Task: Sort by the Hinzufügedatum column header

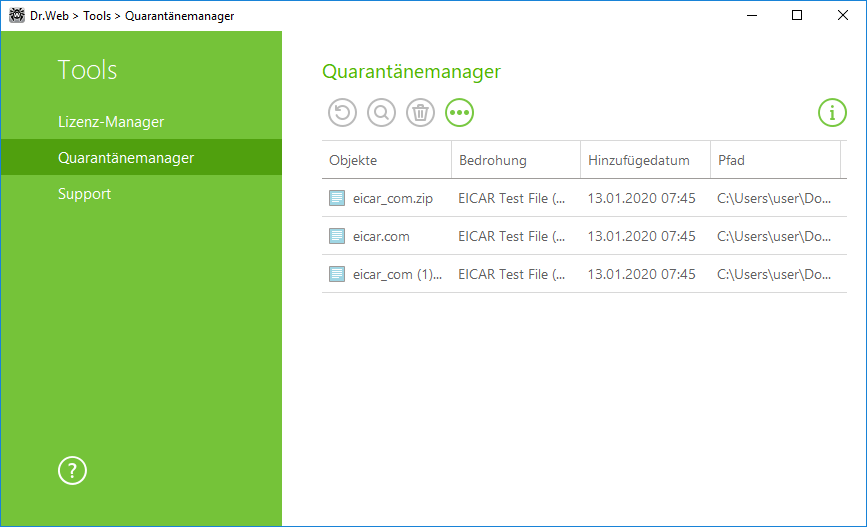Action: [645, 160]
